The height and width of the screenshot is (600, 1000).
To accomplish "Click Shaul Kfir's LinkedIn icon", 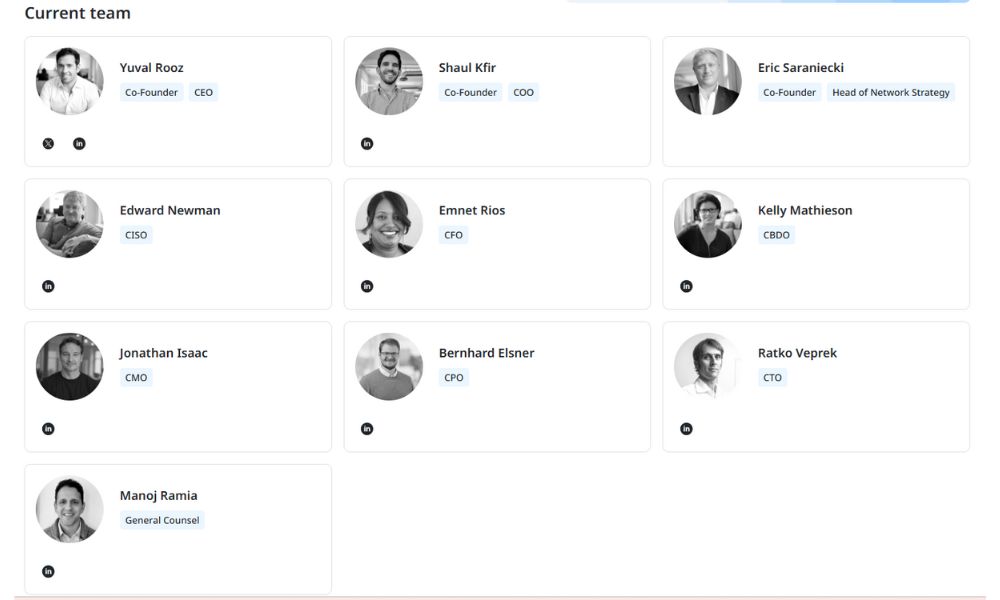I will 367,143.
